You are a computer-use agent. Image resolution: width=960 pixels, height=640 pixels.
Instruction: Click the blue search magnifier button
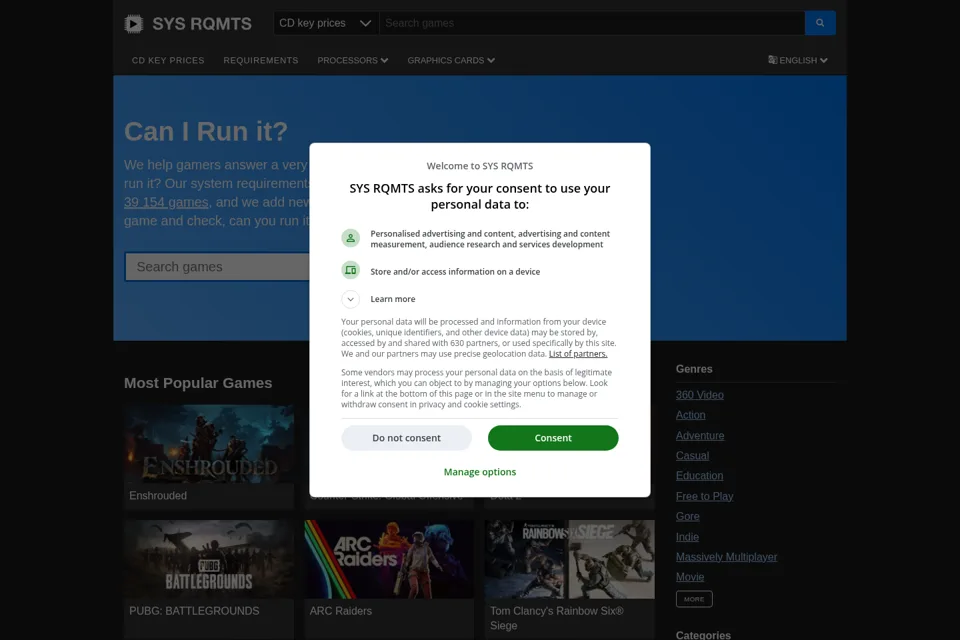820,23
